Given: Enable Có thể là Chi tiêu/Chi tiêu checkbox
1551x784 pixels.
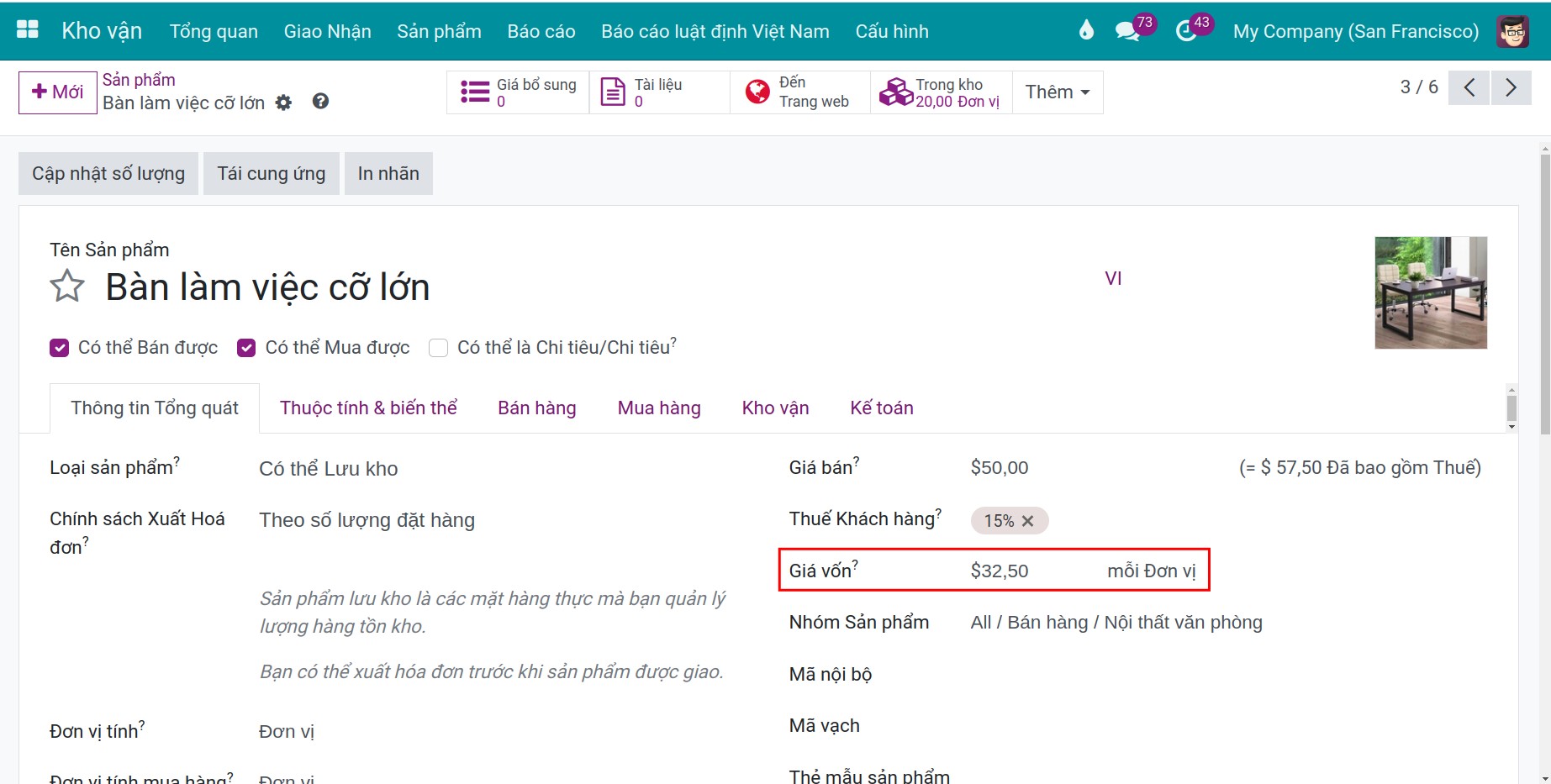Looking at the screenshot, I should [x=438, y=348].
